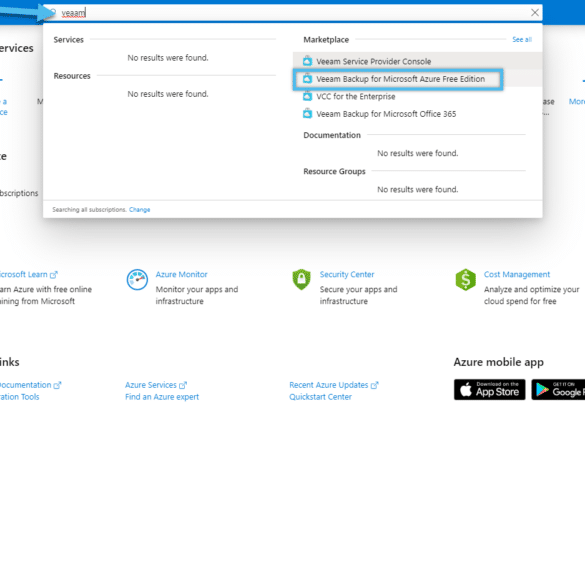Open Azure Services external link

click(156, 385)
